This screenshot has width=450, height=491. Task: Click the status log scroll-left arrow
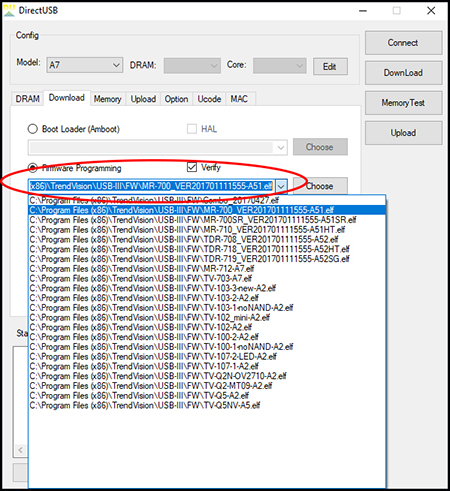21,450
